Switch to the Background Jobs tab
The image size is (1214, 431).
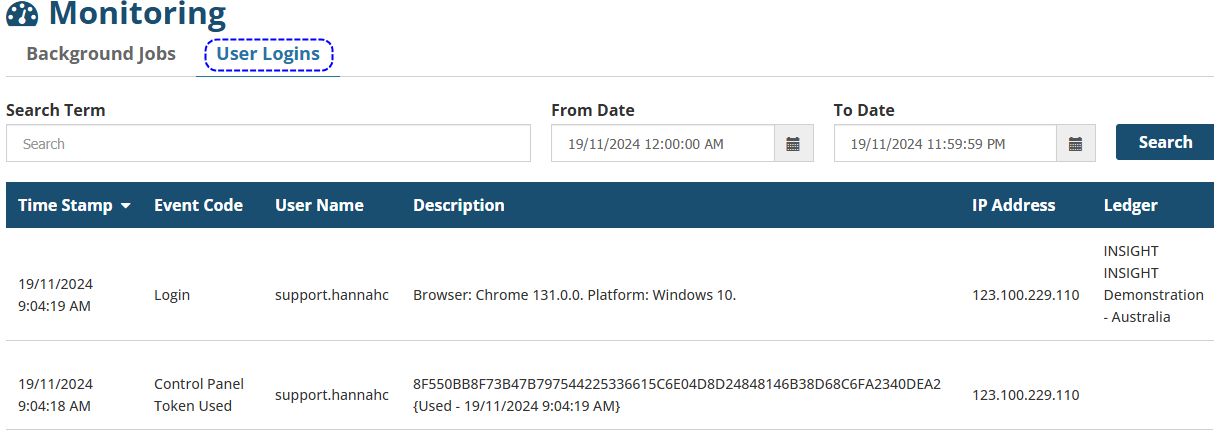coord(101,54)
